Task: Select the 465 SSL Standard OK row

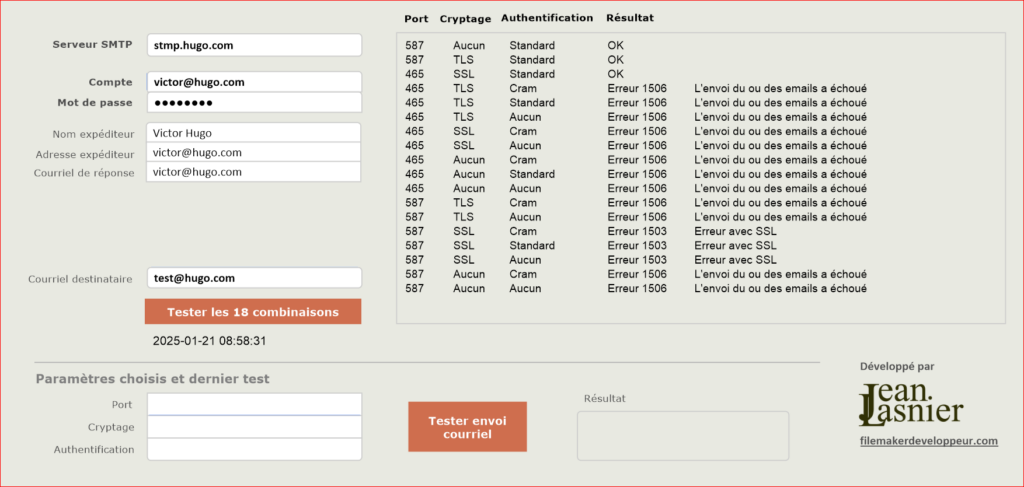Action: coord(515,74)
